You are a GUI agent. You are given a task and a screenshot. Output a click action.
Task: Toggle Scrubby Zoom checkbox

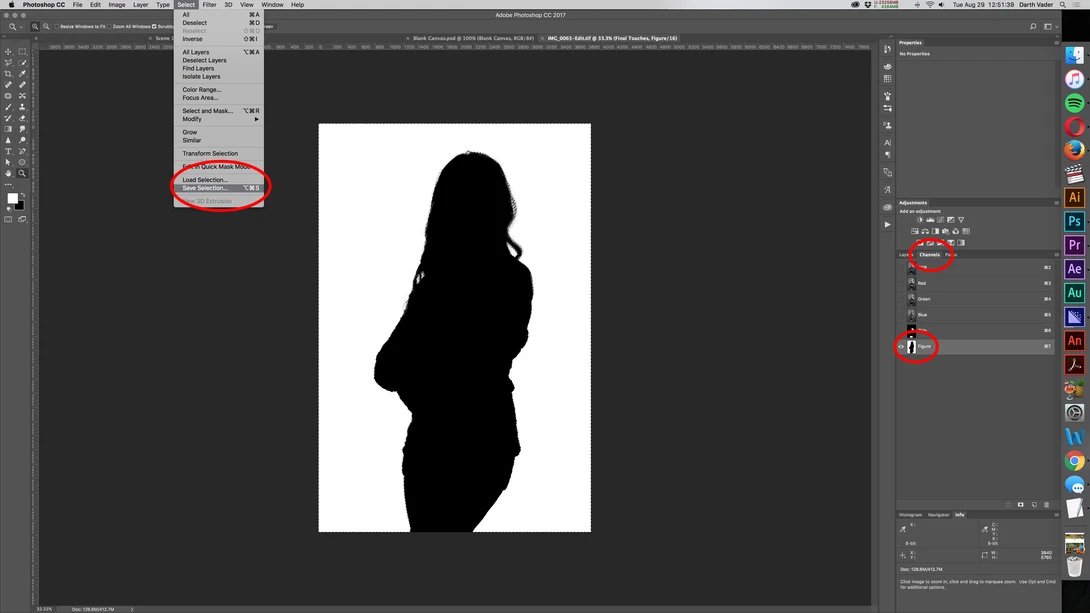(154, 26)
